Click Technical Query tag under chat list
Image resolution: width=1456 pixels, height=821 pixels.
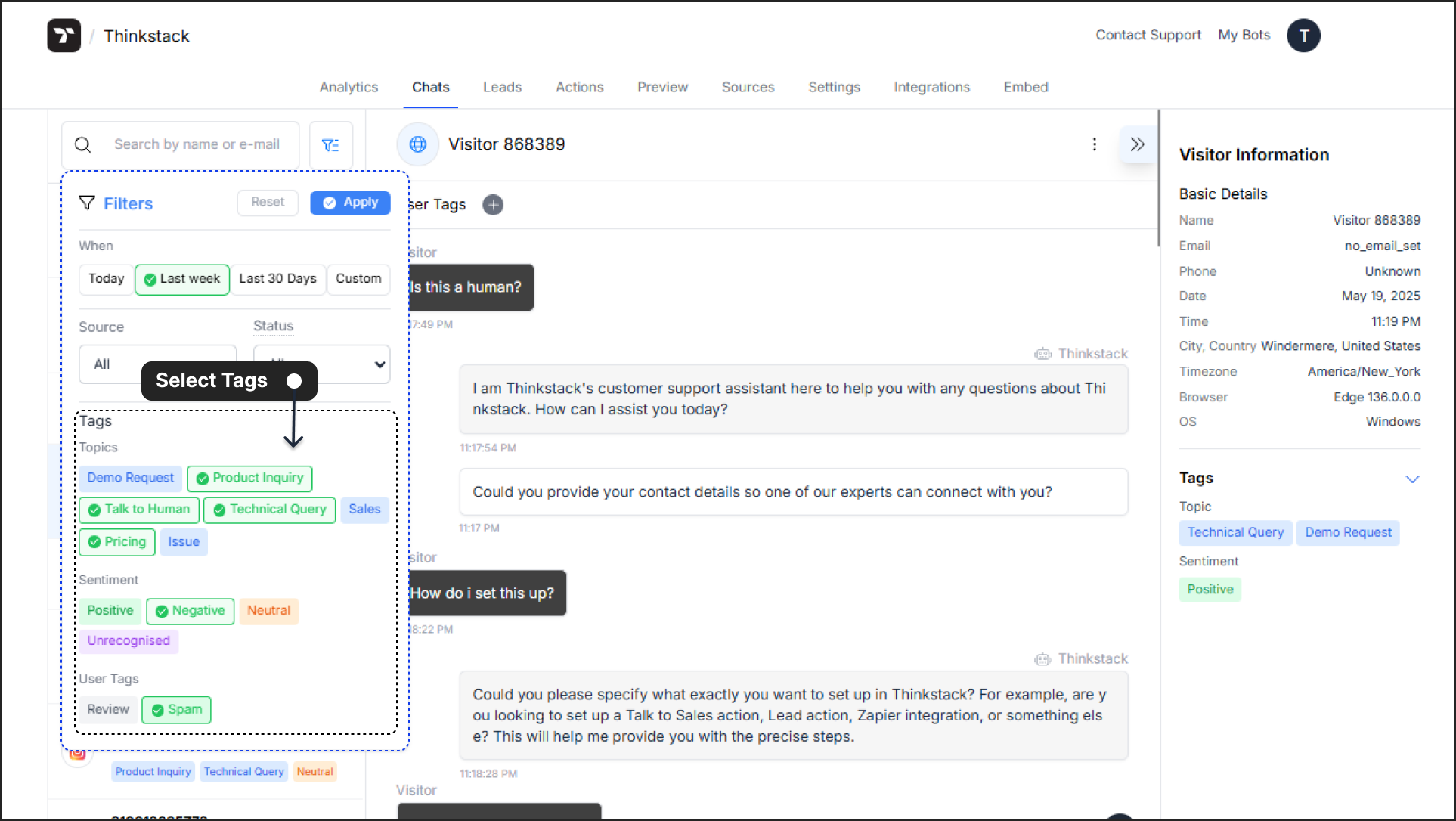click(x=243, y=772)
